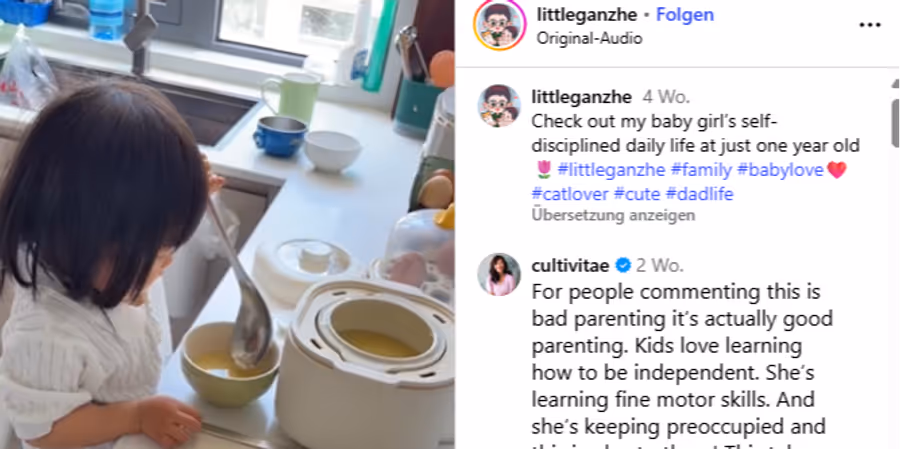Open cultivitae commenter profile picture
900x449 pixels.
pos(499,274)
